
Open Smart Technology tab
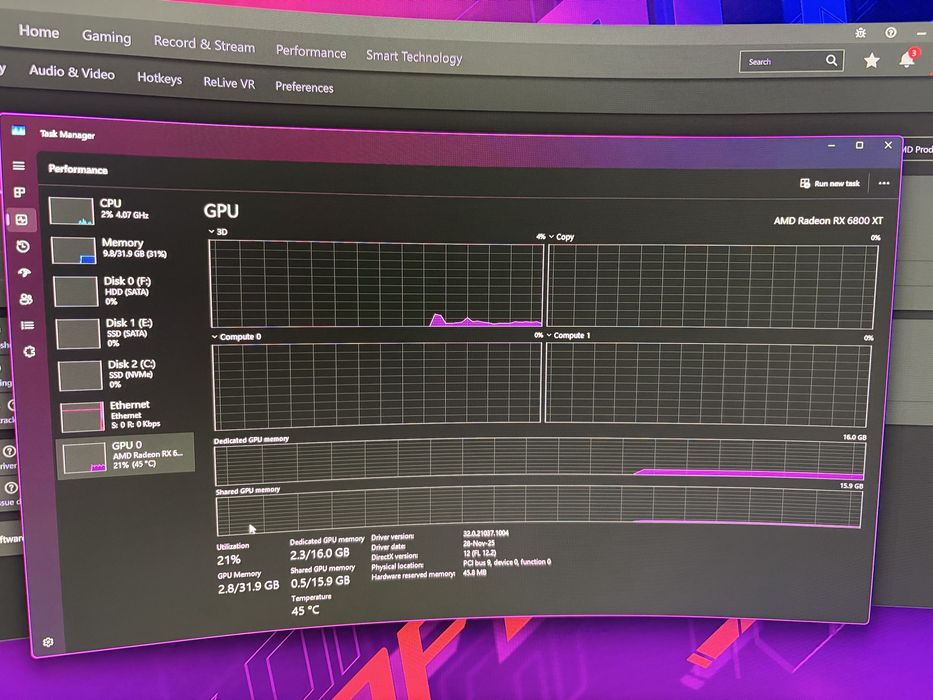tap(414, 57)
